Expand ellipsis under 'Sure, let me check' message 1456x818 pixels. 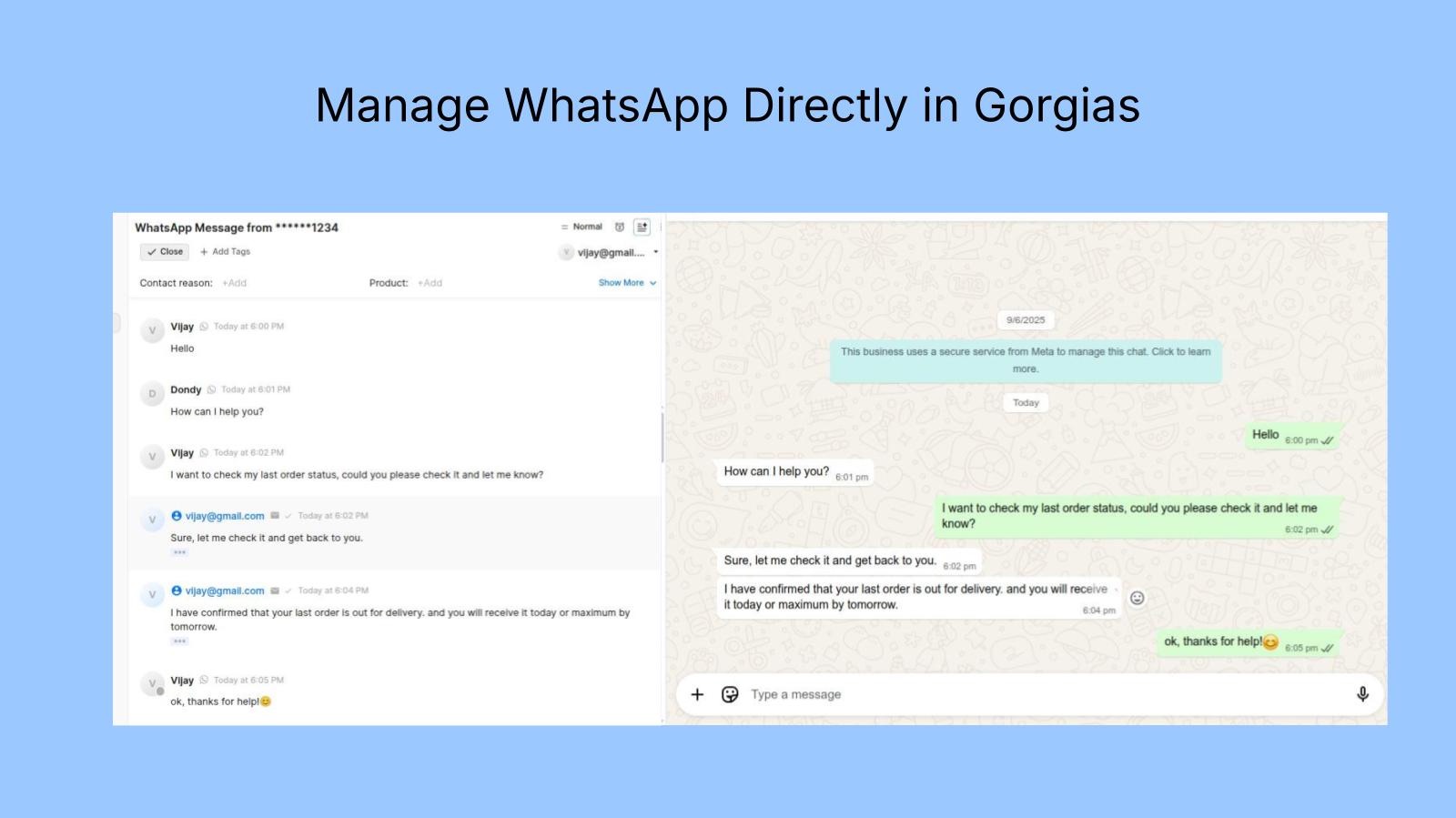coord(179,552)
